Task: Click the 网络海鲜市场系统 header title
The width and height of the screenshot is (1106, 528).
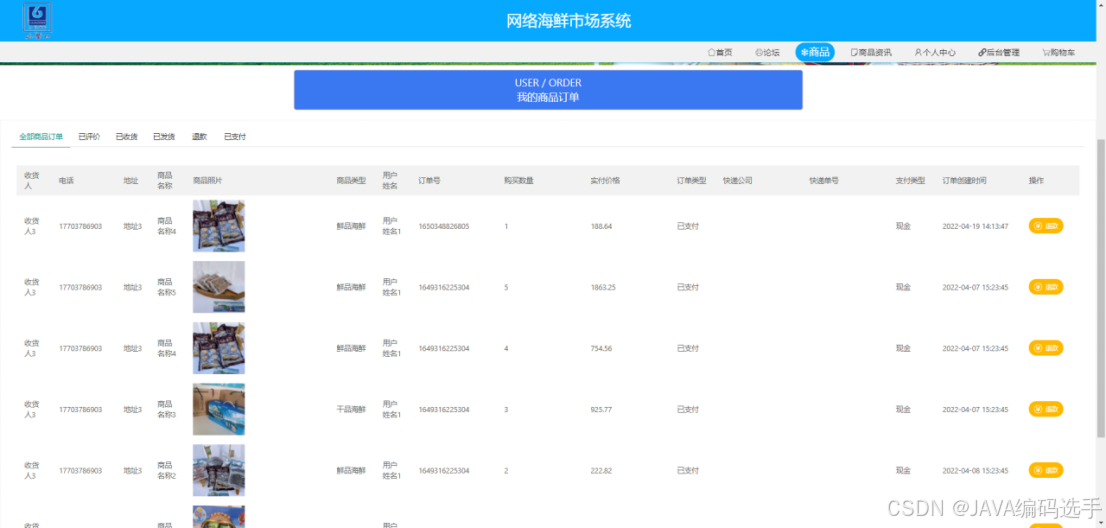Action: (x=569, y=20)
